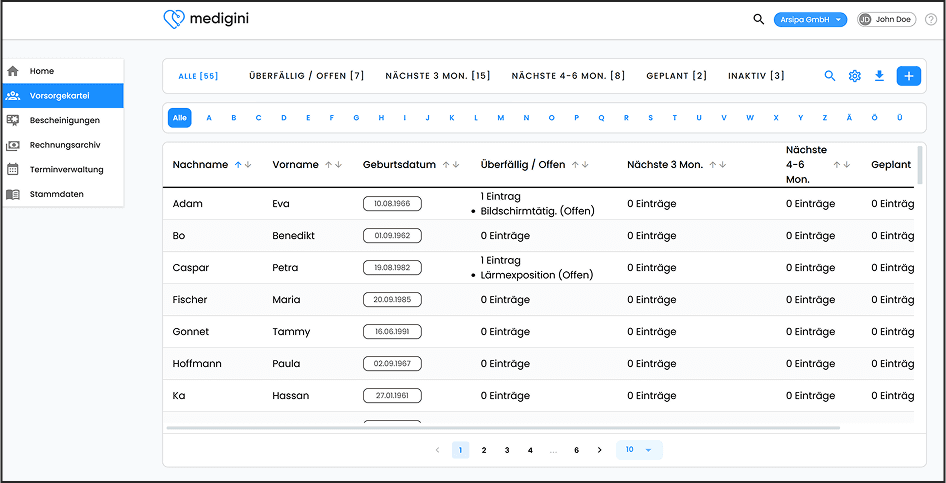This screenshot has height=483, width=946.
Task: Open global search magnifier in header
Action: click(x=758, y=19)
